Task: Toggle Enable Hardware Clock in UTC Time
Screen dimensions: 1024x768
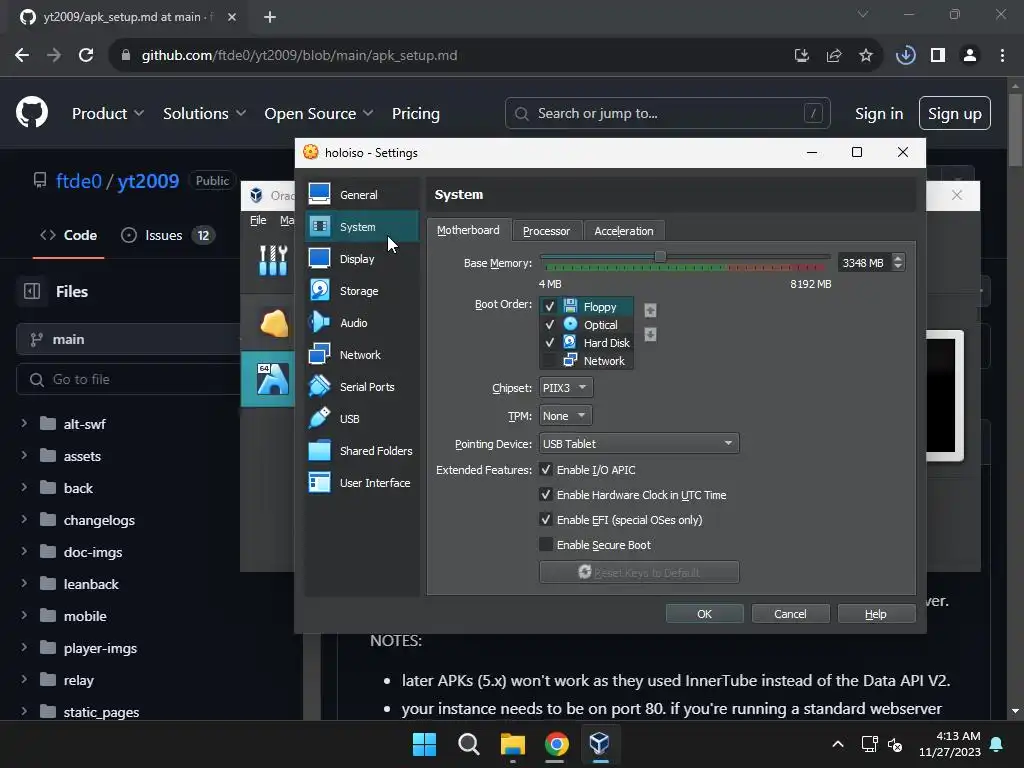Action: point(546,494)
